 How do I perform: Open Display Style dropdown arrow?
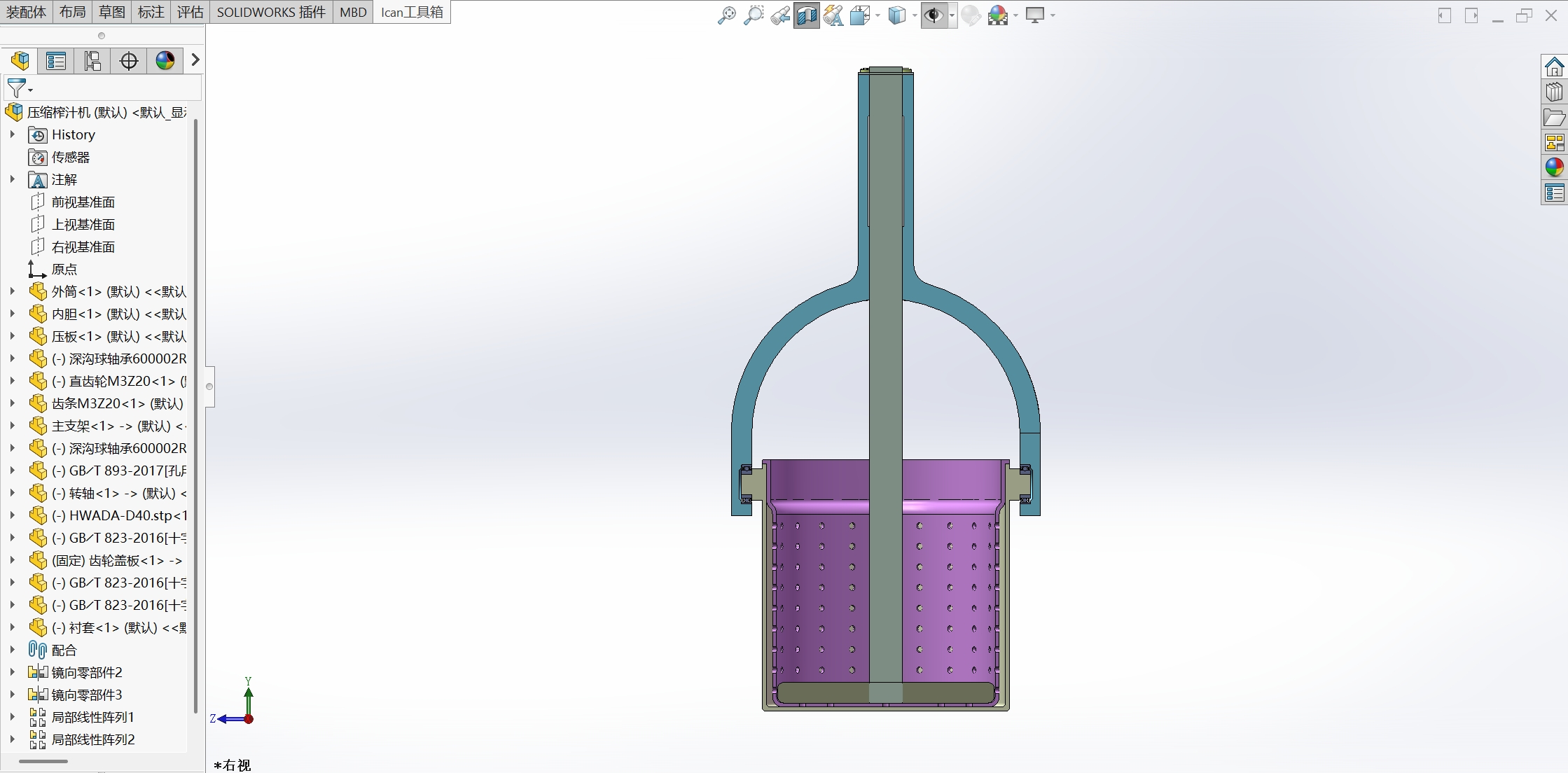[915, 15]
